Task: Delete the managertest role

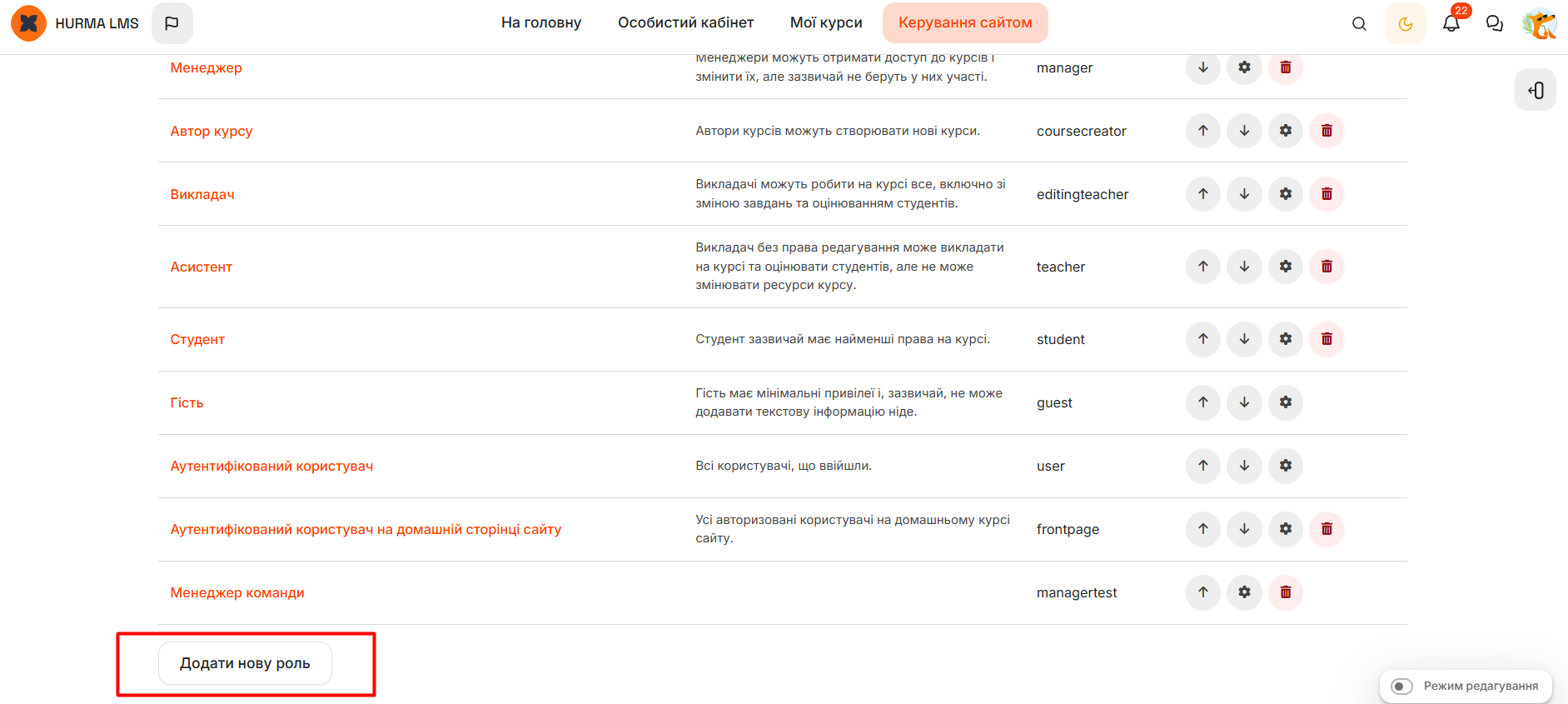Action: [1286, 592]
